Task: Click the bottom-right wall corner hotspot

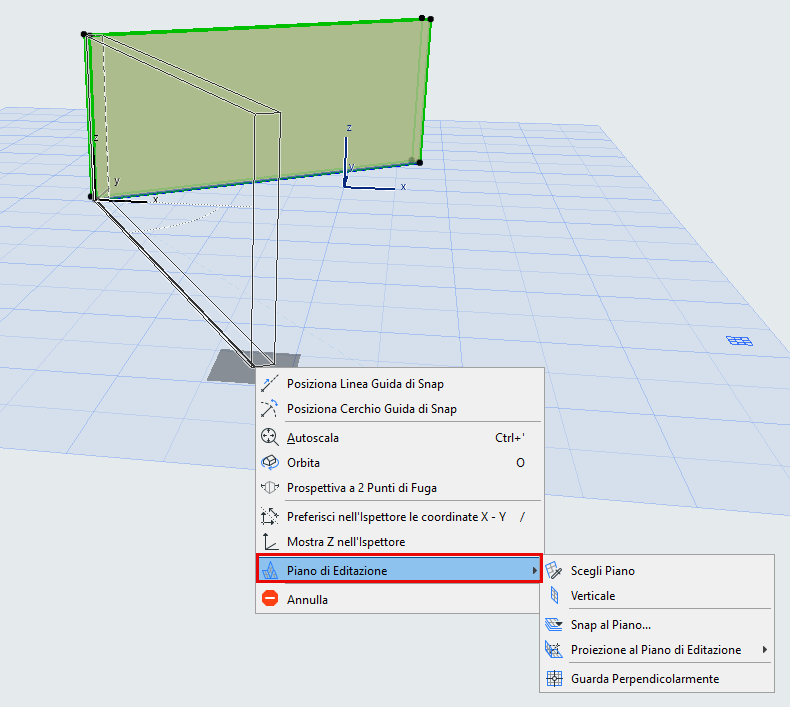Action: [x=420, y=162]
